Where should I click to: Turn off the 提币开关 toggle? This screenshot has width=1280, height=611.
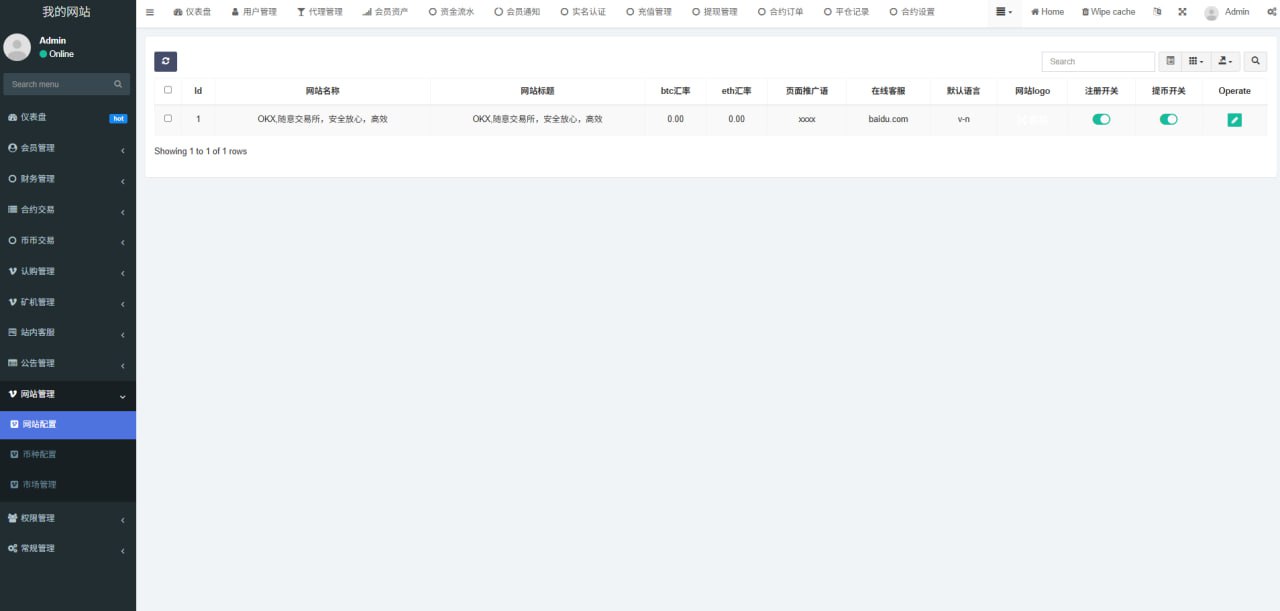click(1168, 119)
